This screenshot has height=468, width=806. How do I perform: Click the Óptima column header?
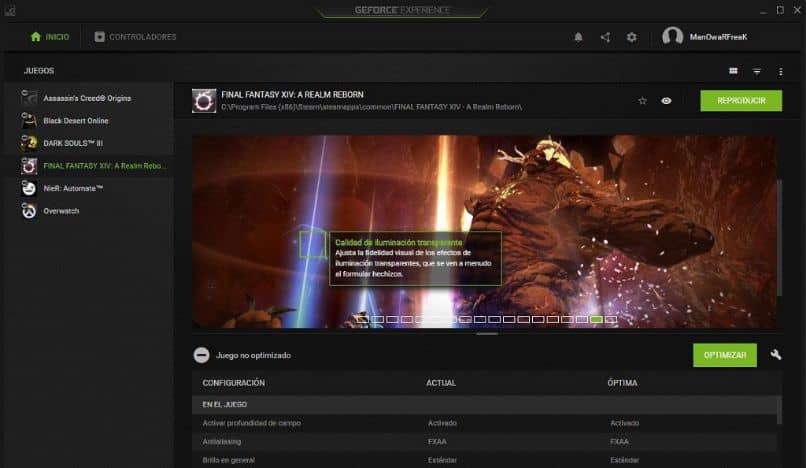[x=622, y=383]
